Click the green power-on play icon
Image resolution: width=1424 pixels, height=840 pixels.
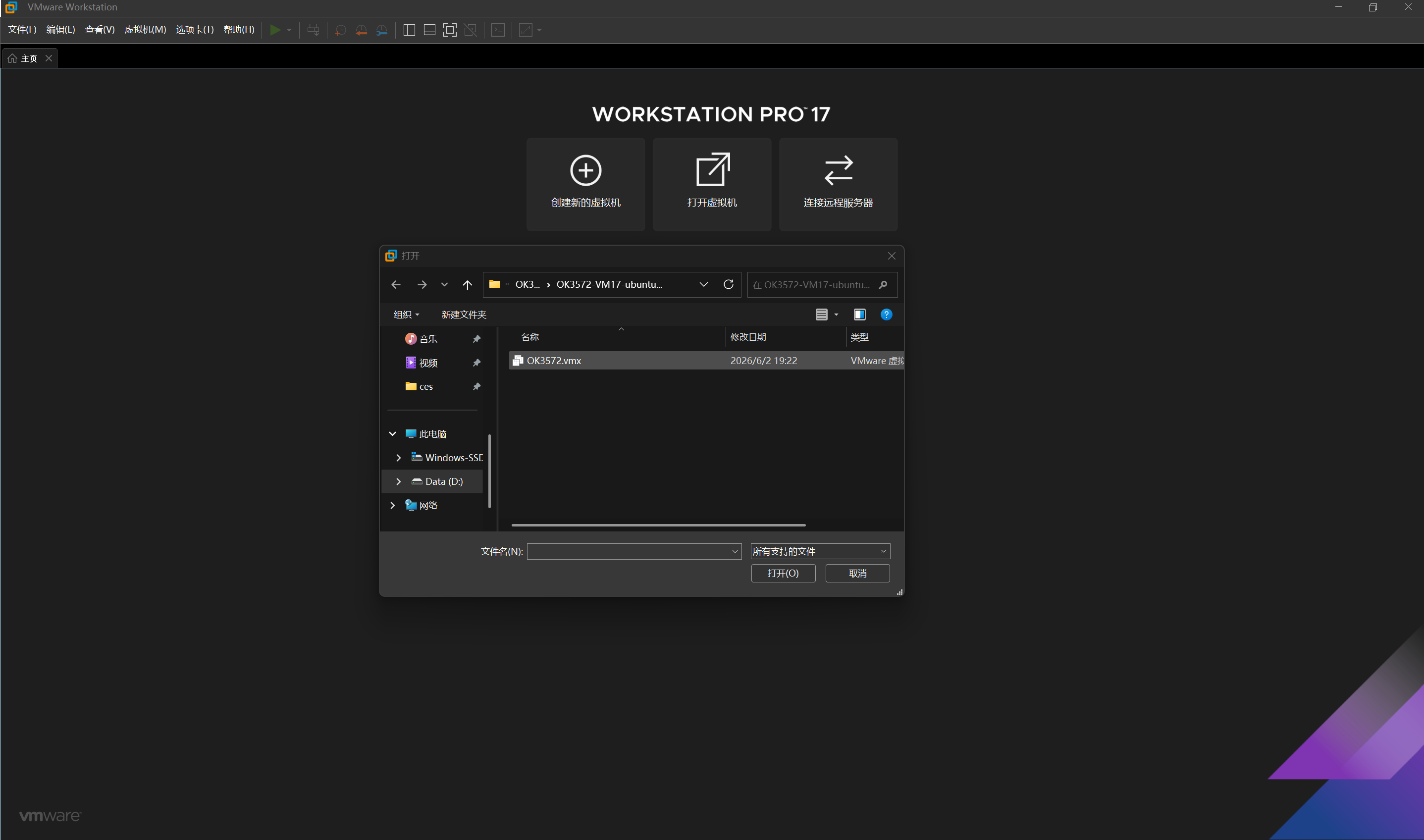pyautogui.click(x=274, y=30)
